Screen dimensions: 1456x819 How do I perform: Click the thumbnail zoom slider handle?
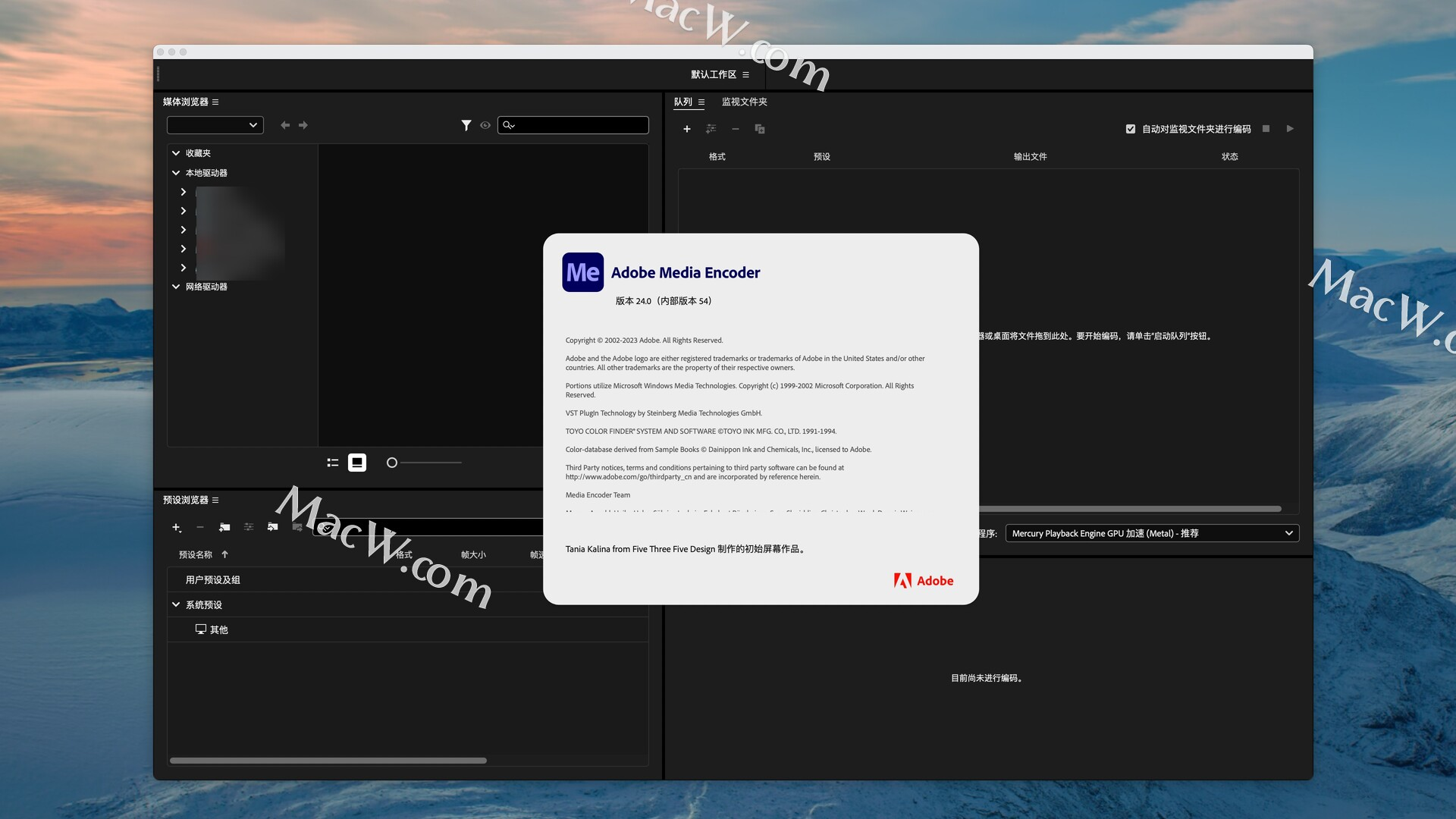(392, 463)
